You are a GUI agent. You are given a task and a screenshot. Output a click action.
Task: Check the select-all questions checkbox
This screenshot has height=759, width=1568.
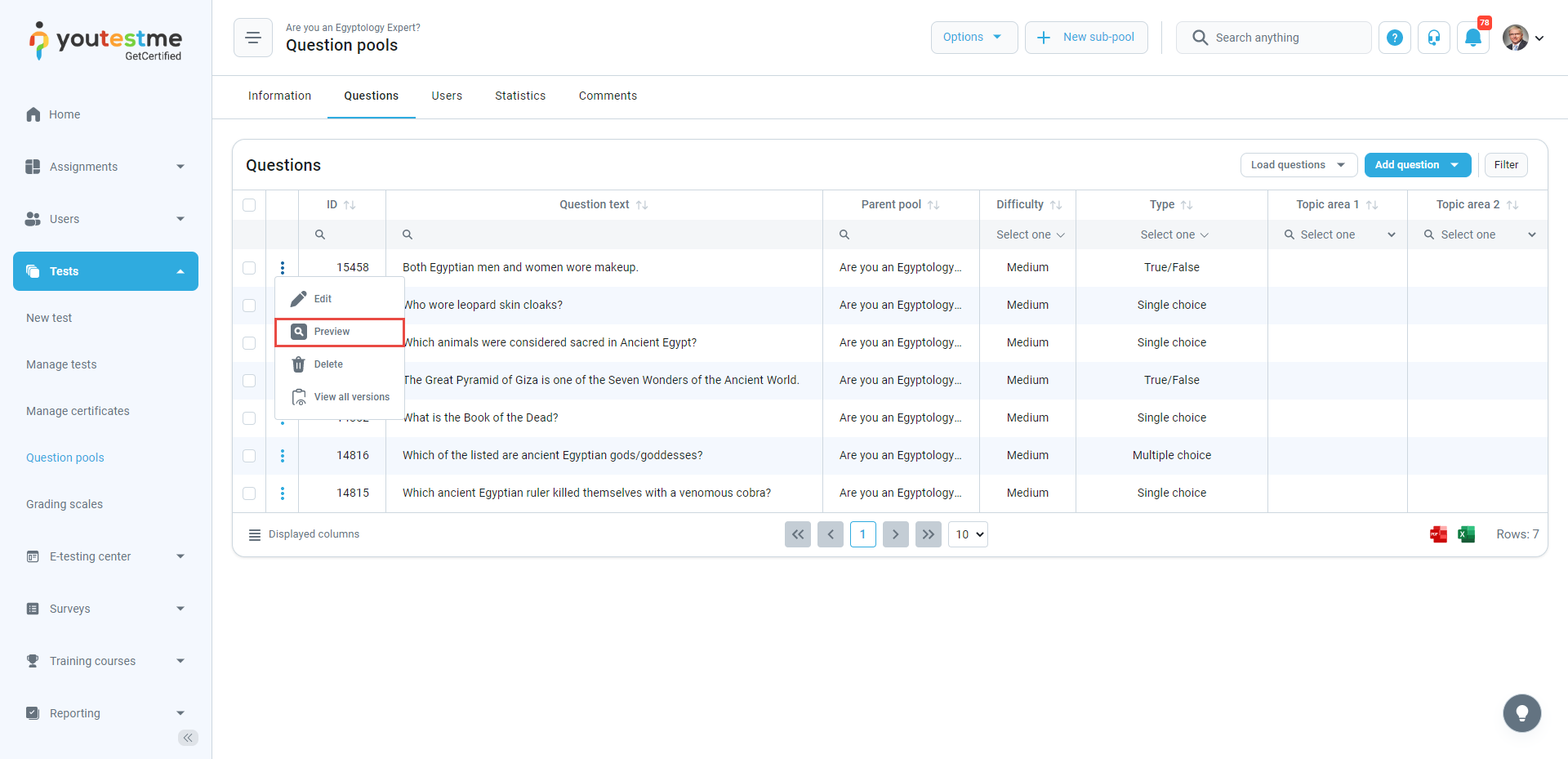tap(249, 205)
